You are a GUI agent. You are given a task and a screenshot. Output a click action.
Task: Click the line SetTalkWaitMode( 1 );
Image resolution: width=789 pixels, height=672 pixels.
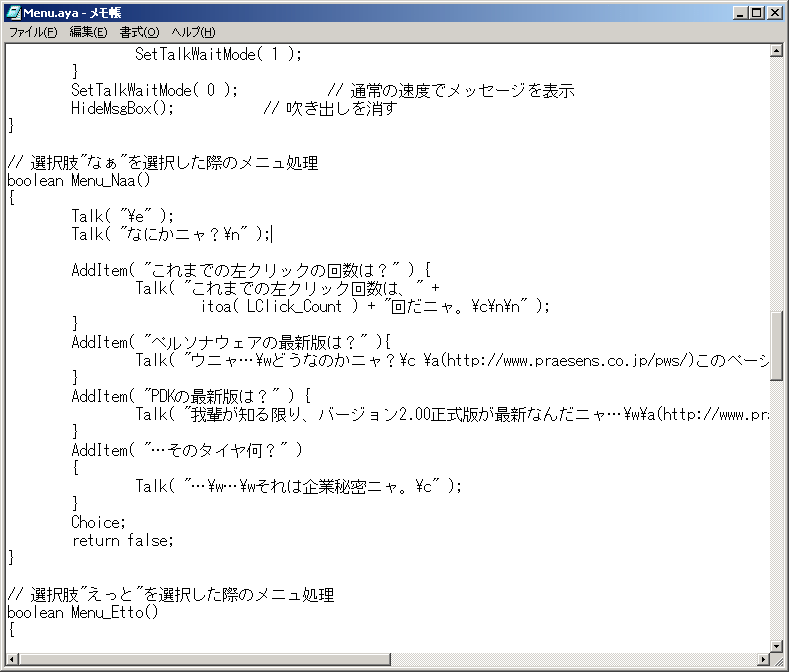[x=218, y=54]
